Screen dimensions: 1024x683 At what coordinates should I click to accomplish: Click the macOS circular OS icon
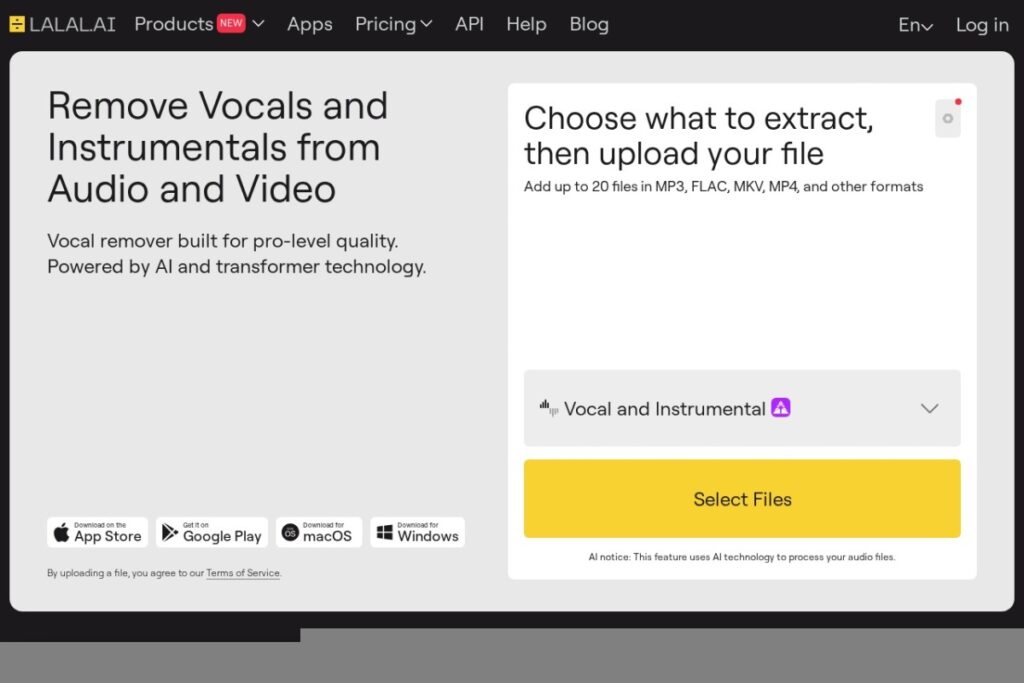pyautogui.click(x=290, y=533)
